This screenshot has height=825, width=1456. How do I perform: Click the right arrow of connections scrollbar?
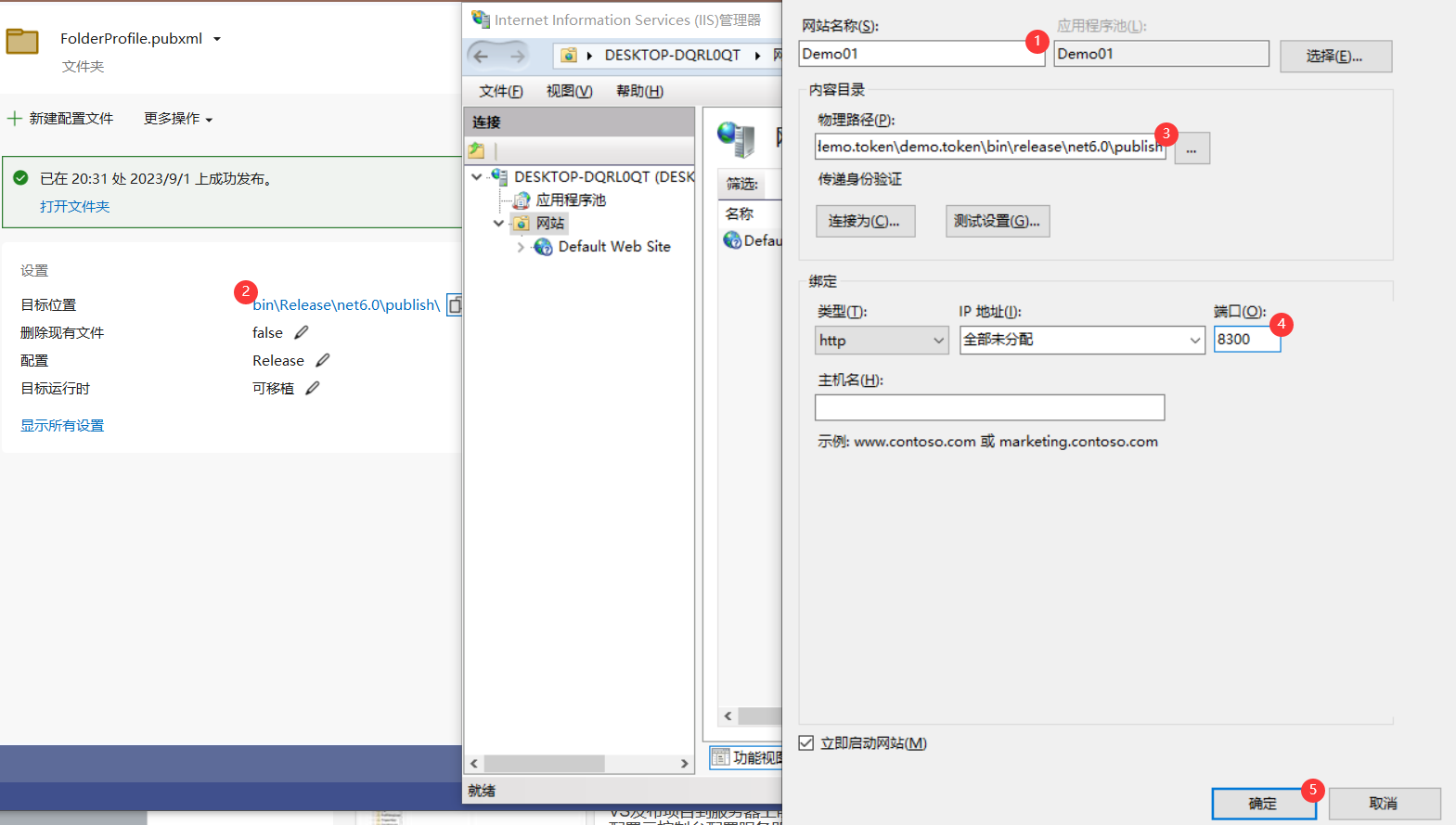[x=685, y=764]
